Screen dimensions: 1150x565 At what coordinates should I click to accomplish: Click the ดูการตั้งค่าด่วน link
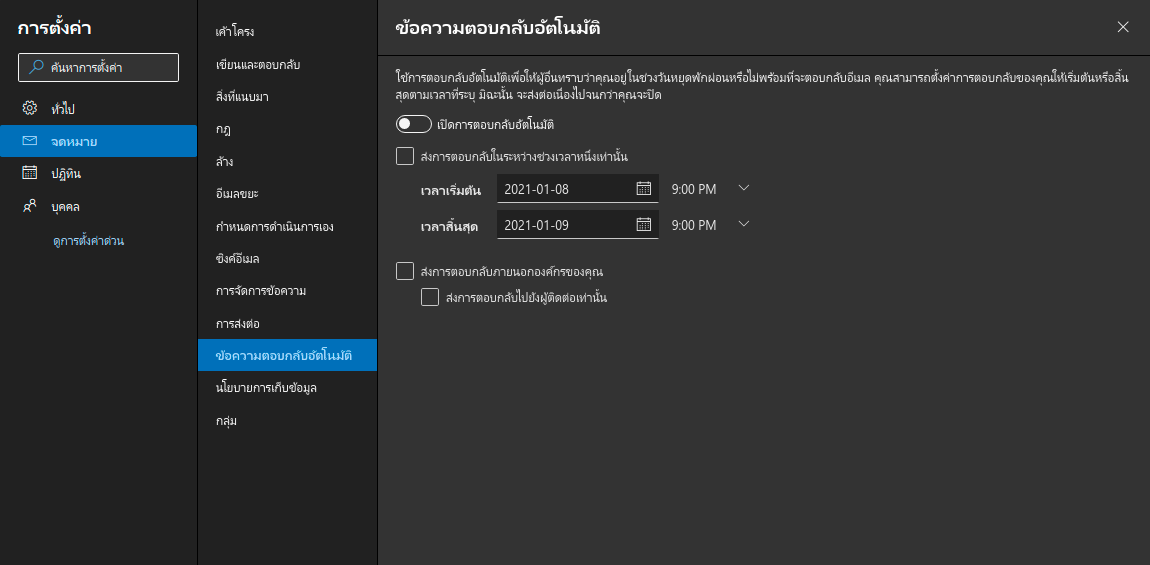(x=95, y=241)
